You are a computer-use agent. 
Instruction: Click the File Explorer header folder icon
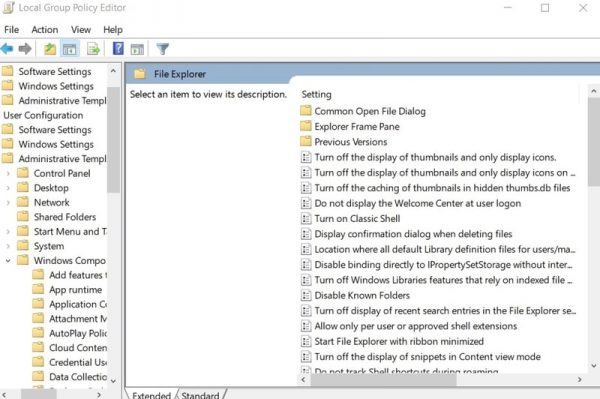coord(140,74)
